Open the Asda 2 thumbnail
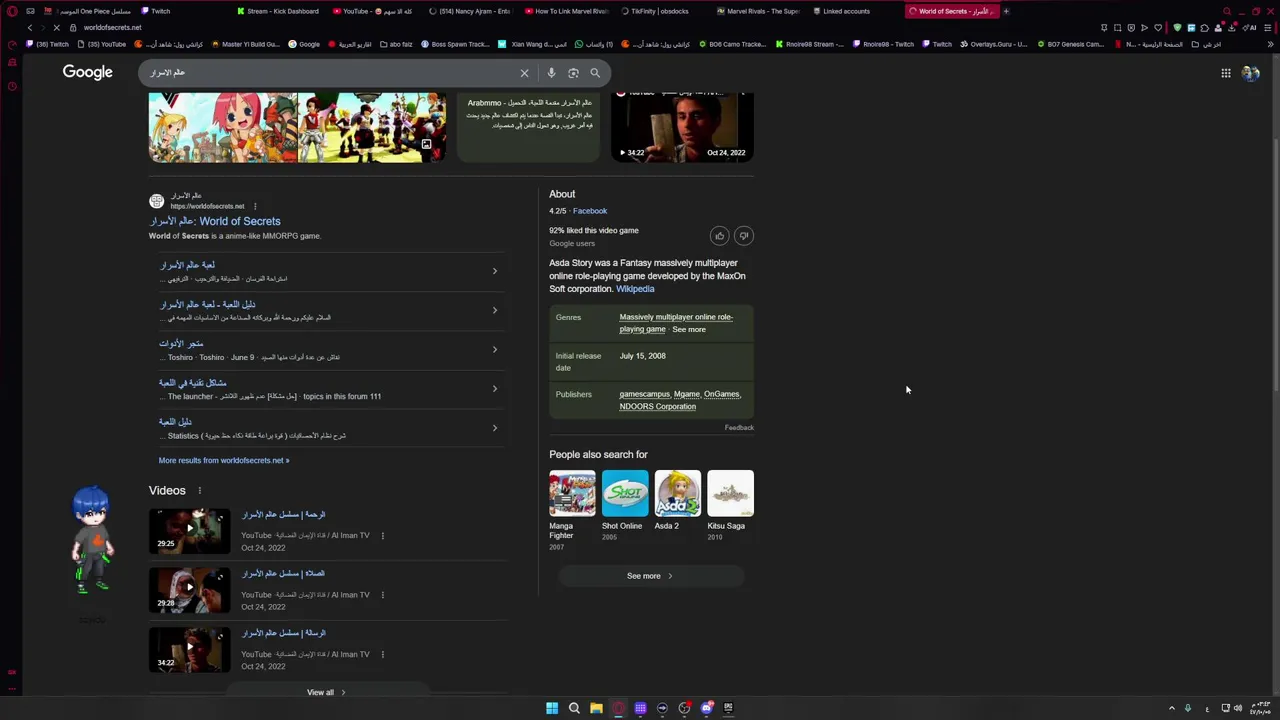 pos(678,493)
